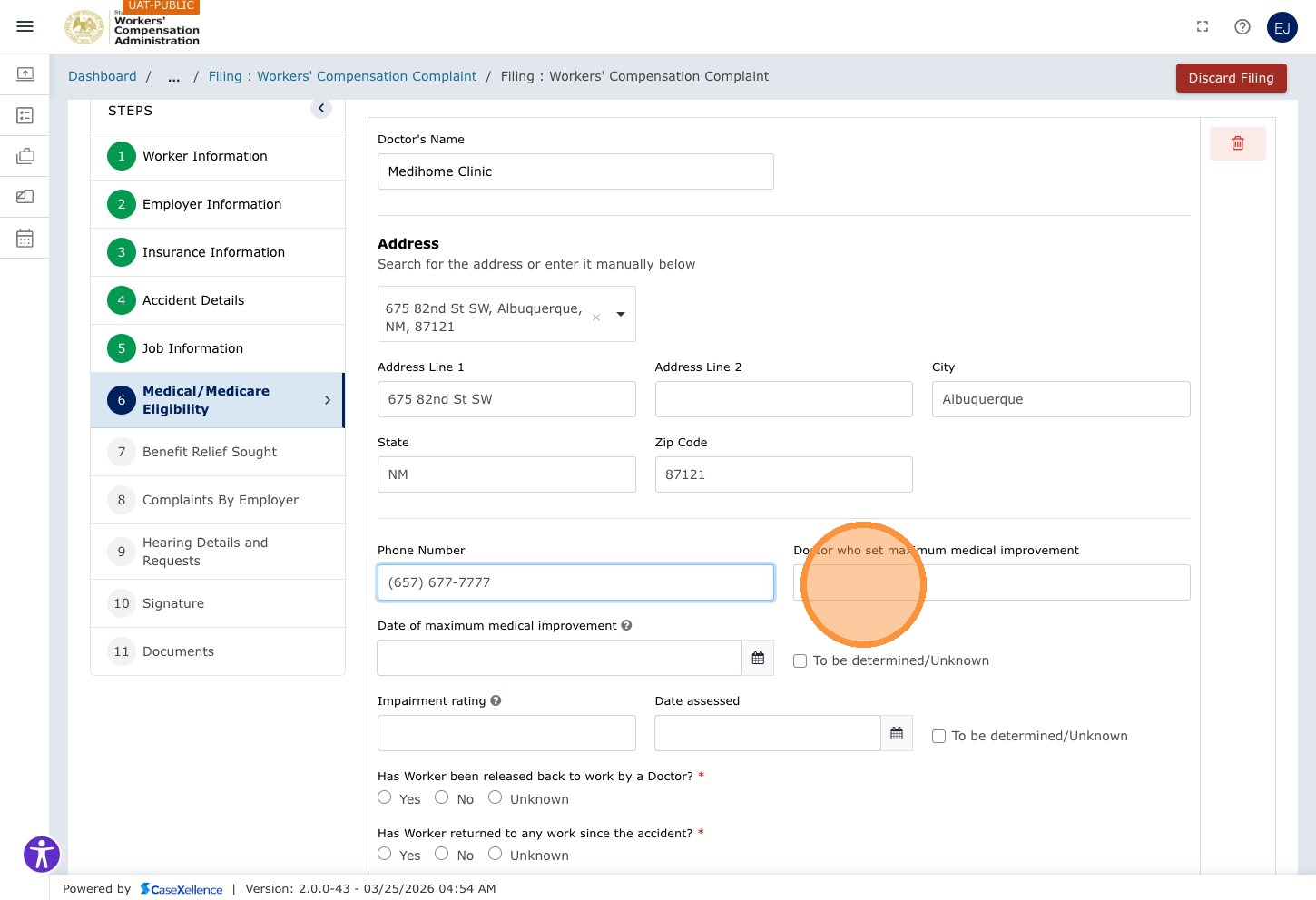Click the Workers' Compensation Administration logo

click(x=132, y=25)
